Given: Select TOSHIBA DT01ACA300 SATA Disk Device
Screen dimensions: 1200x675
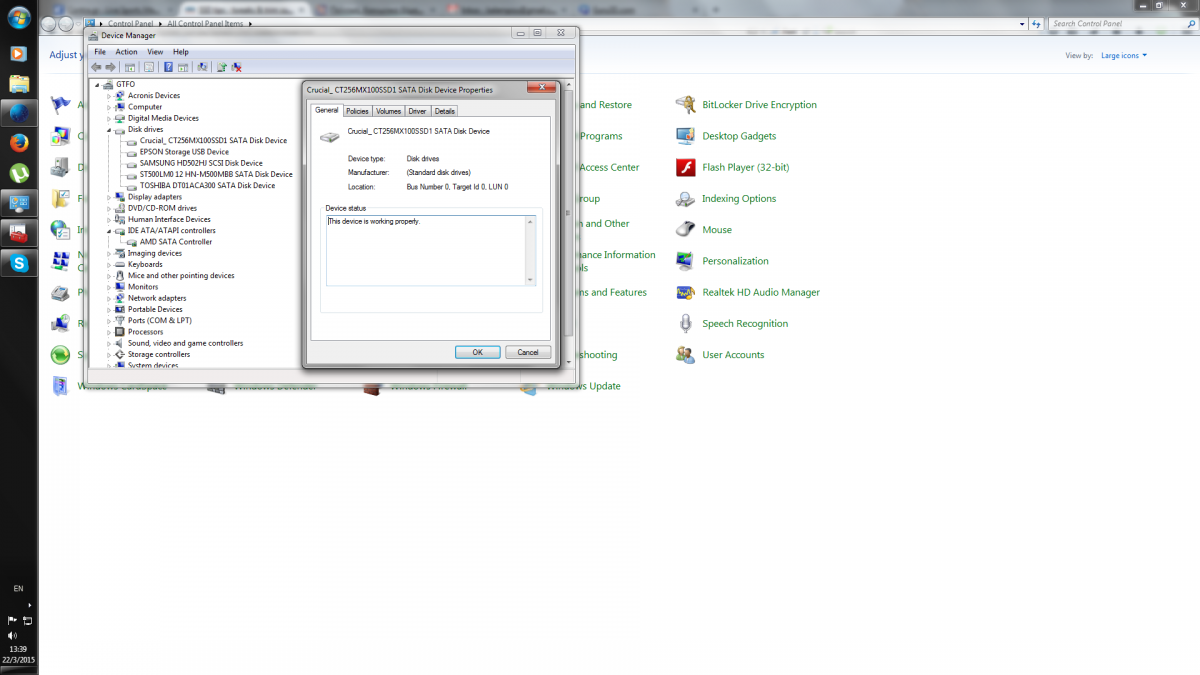Looking at the screenshot, I should click(207, 185).
